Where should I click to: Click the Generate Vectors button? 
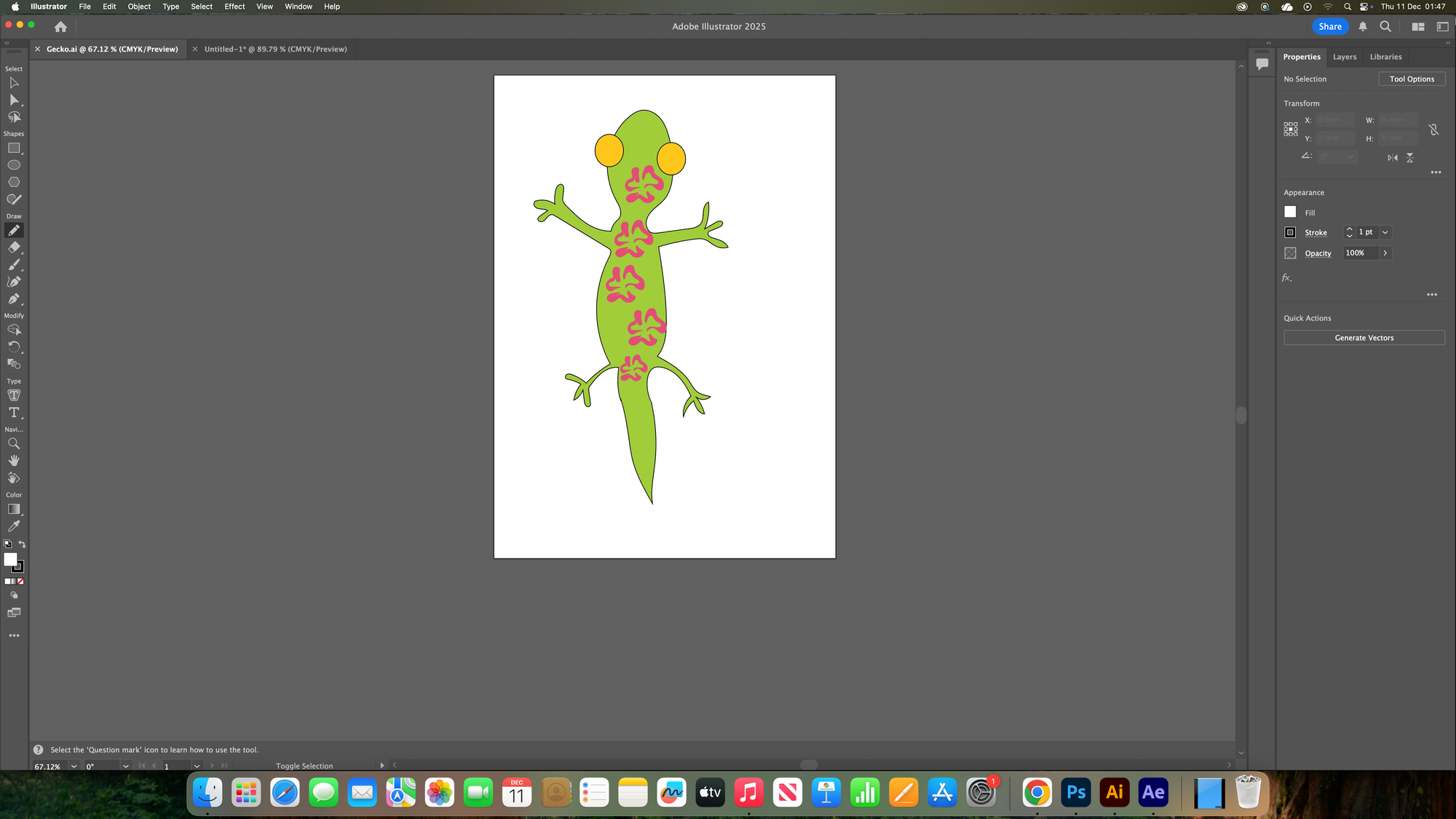[x=1364, y=338]
